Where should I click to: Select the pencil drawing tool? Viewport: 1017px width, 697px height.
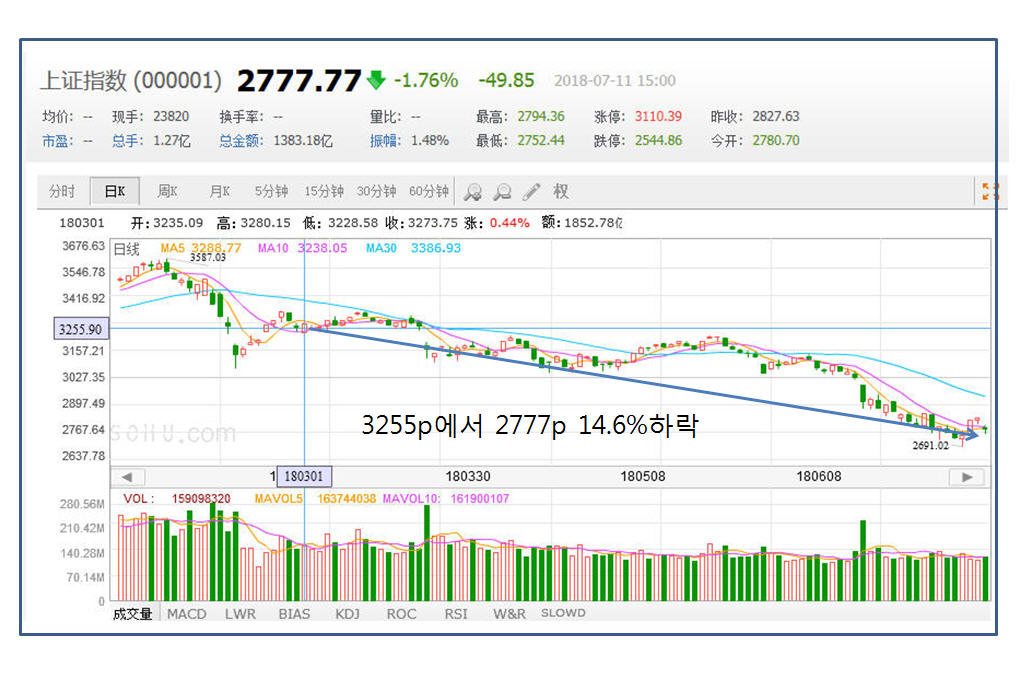pos(532,192)
